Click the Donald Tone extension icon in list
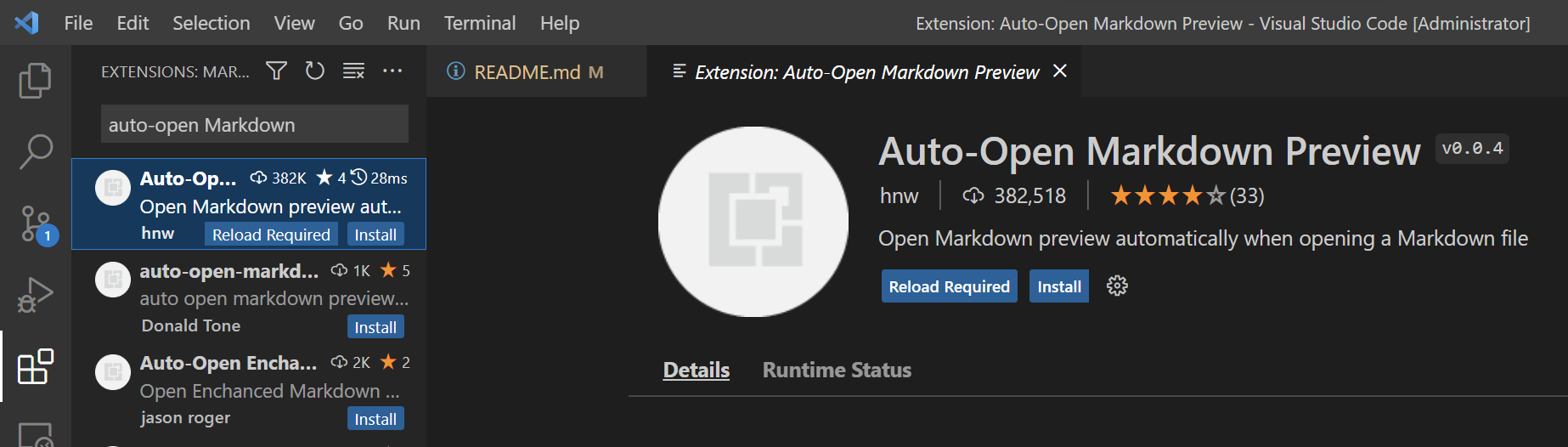1568x447 pixels. pyautogui.click(x=113, y=280)
